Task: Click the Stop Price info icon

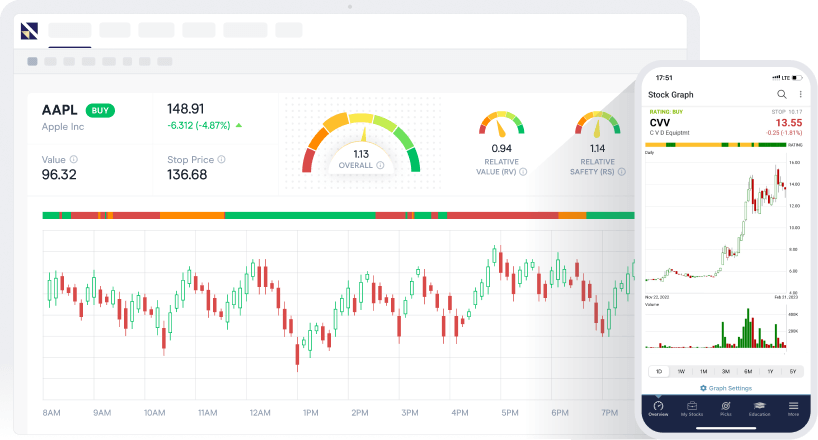Action: (221, 160)
